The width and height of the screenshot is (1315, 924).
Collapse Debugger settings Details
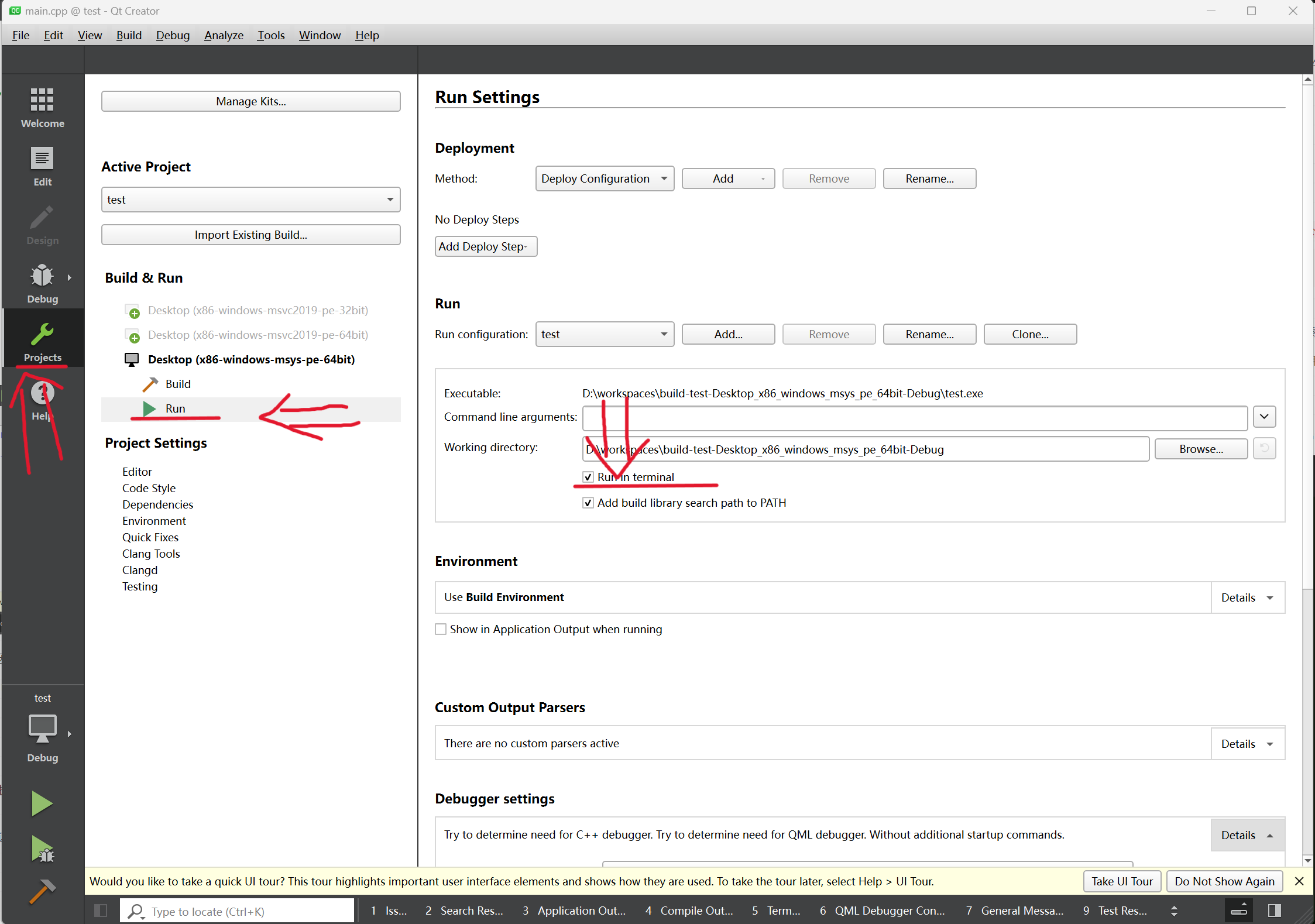coord(1247,835)
